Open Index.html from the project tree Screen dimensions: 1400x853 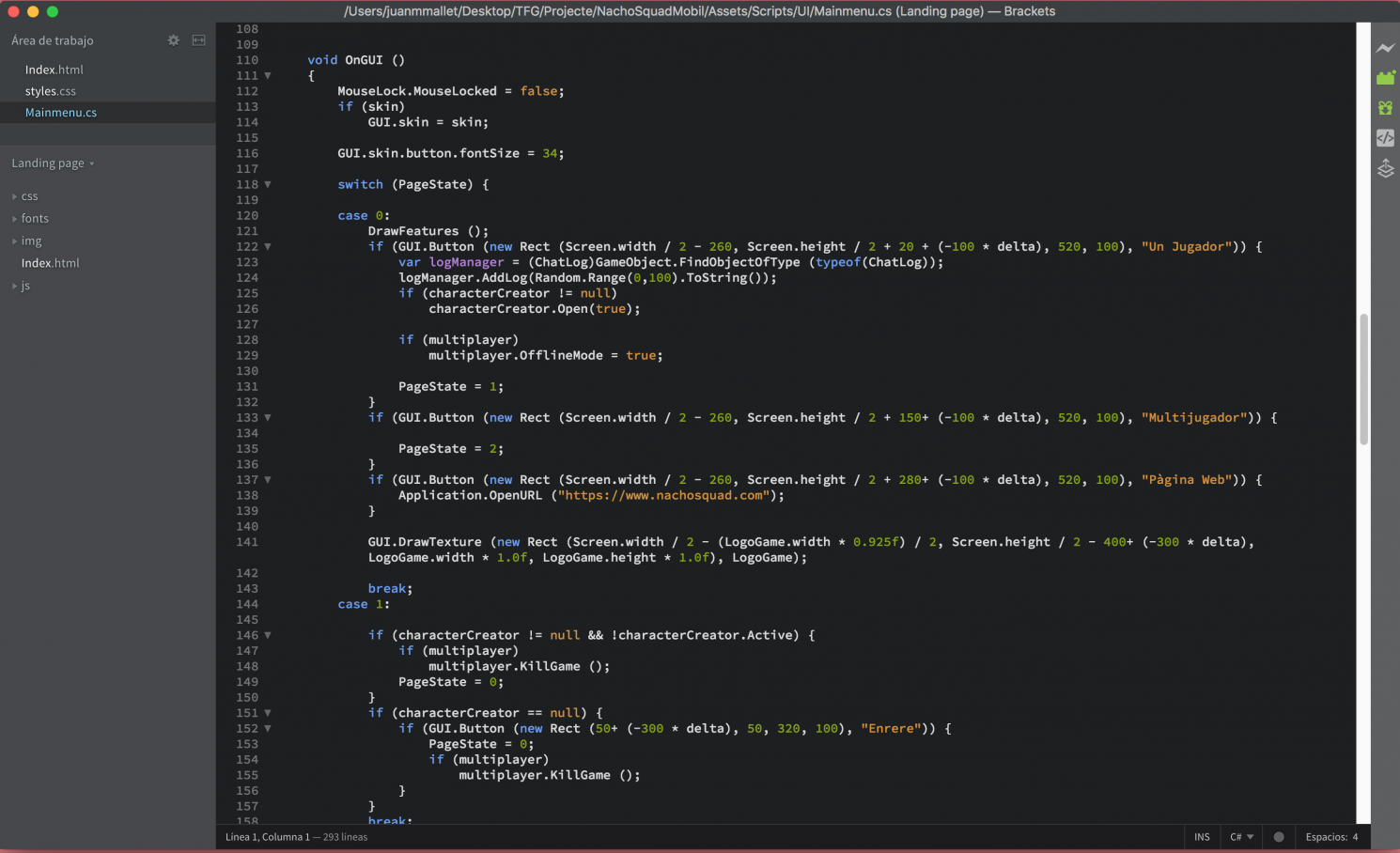point(51,263)
